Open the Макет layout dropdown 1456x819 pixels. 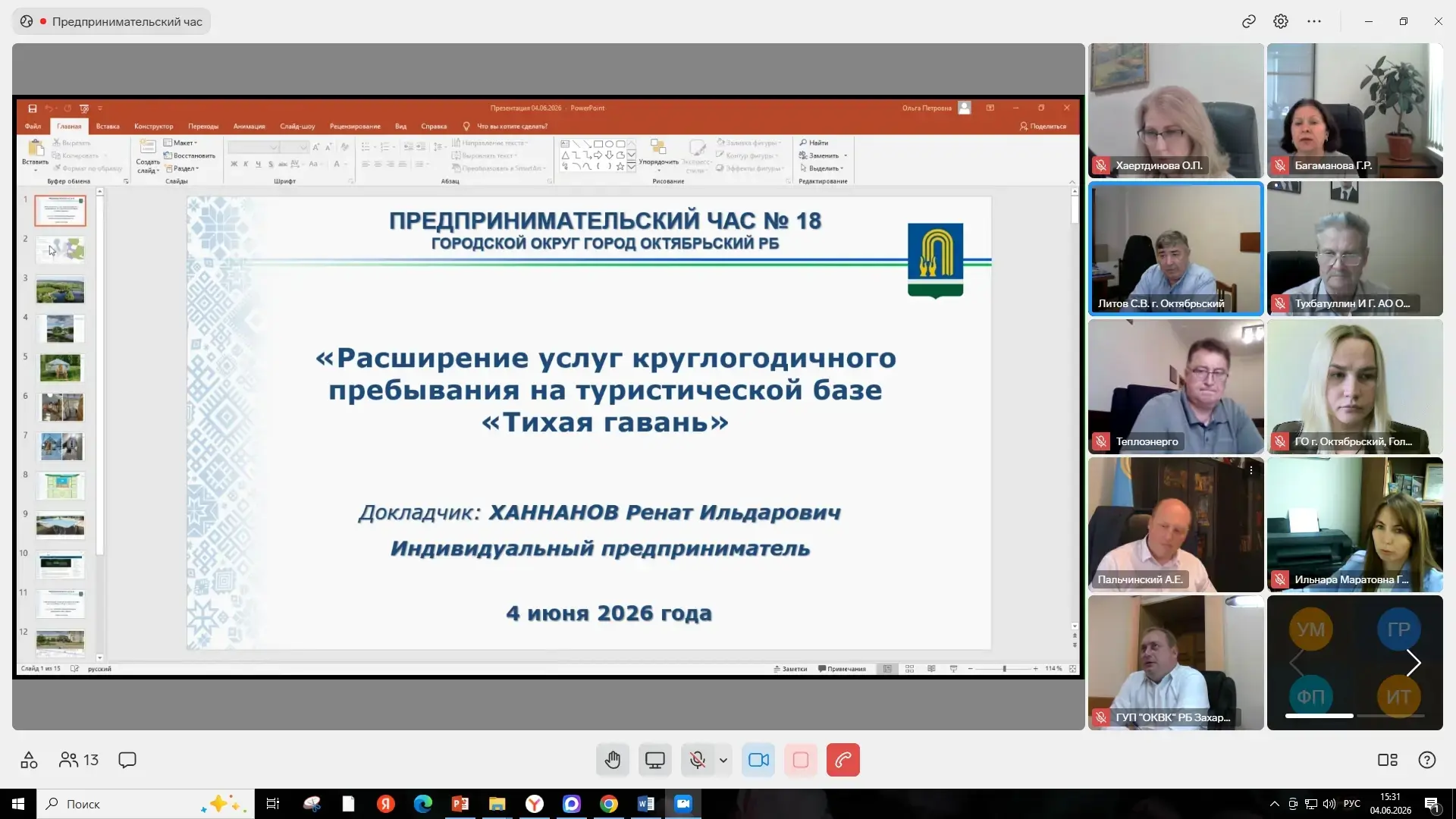(x=180, y=143)
